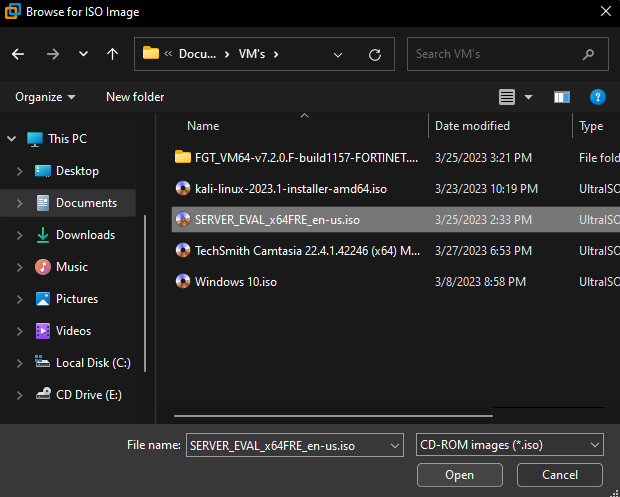The height and width of the screenshot is (497, 620).
Task: Expand the Documents tree node
Action: [x=19, y=203]
